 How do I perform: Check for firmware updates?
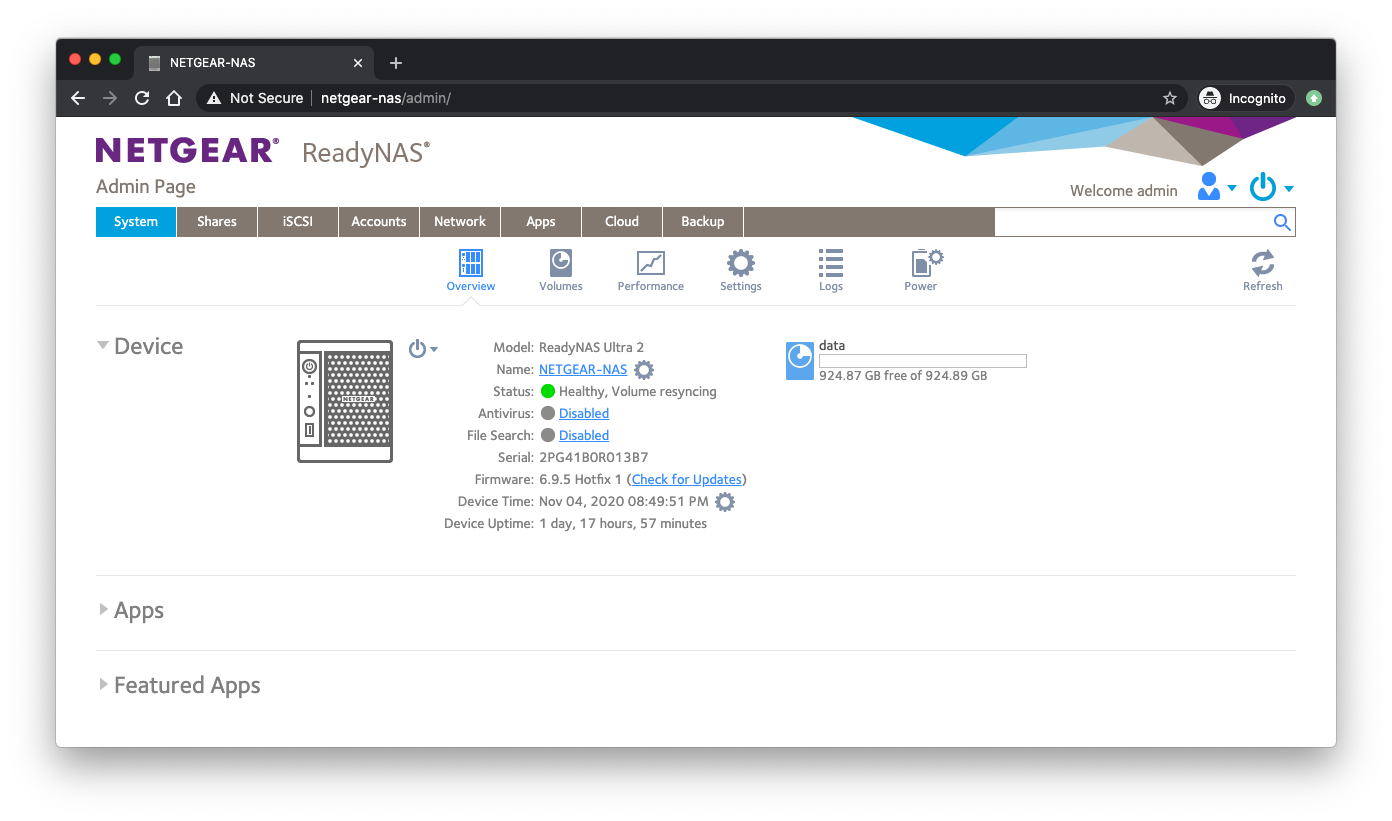686,479
